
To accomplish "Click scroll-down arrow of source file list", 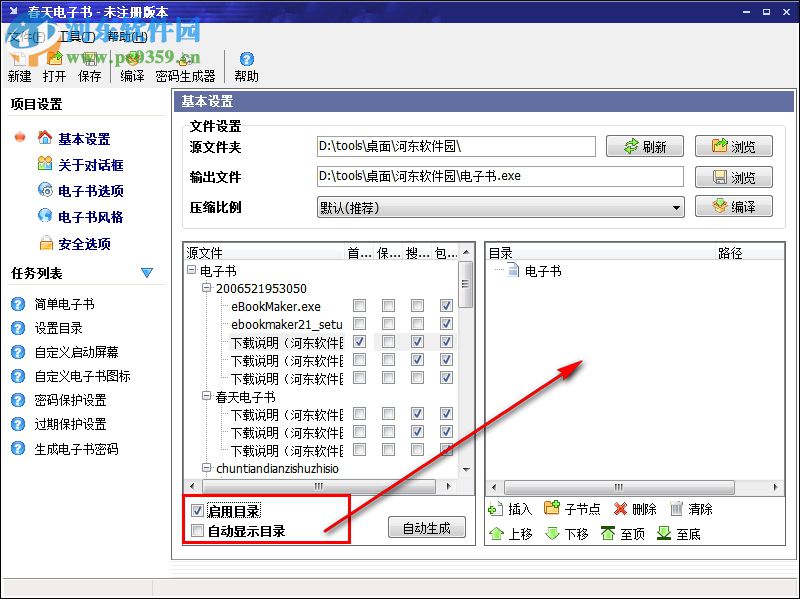I will tap(465, 469).
